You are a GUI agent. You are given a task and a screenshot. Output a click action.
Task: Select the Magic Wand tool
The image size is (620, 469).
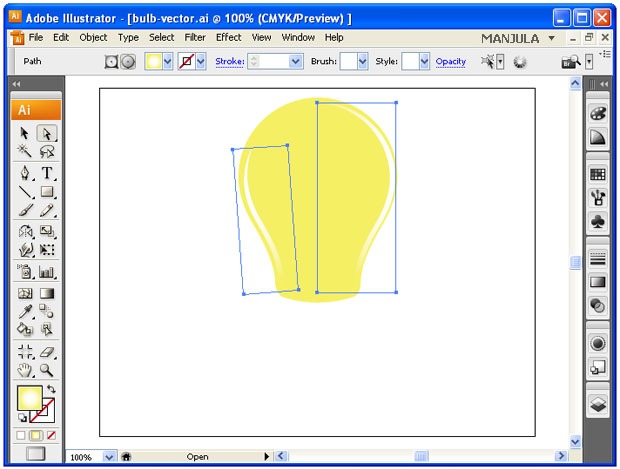click(x=25, y=151)
